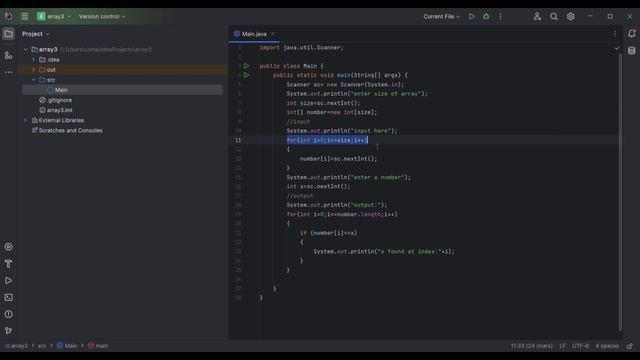Change LF line separator

click(562, 346)
